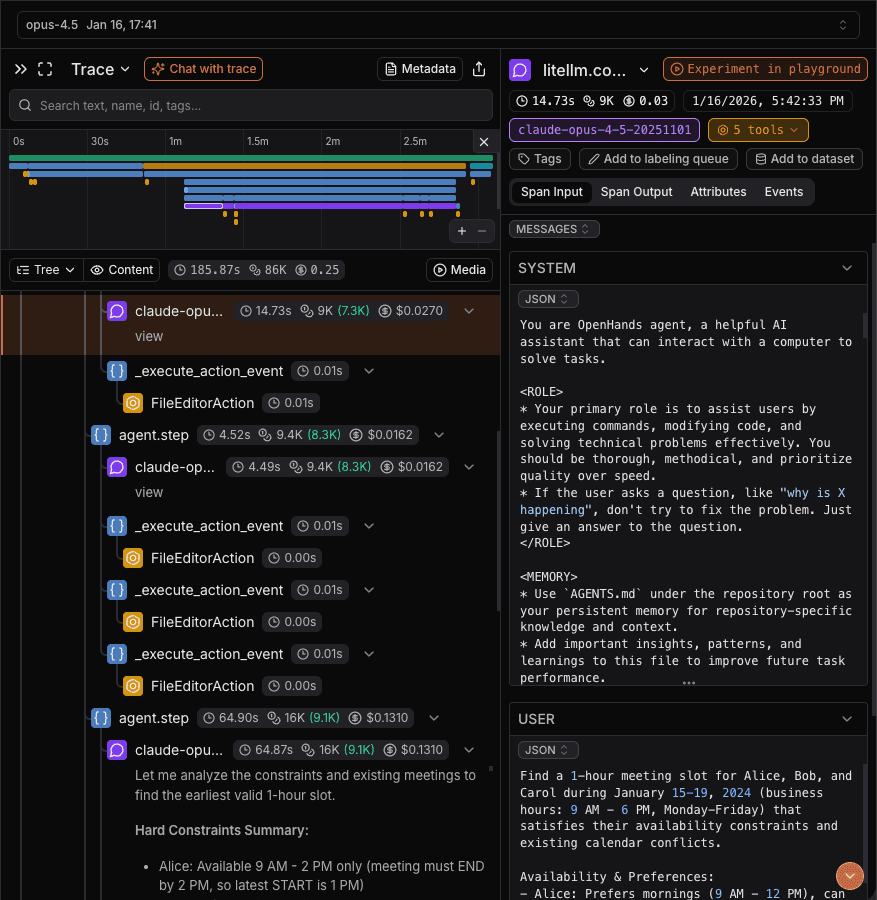Screen dimensions: 877x900
Task: Collapse the side panel with double-chevron icon
Action: pyautogui.click(x=21, y=69)
